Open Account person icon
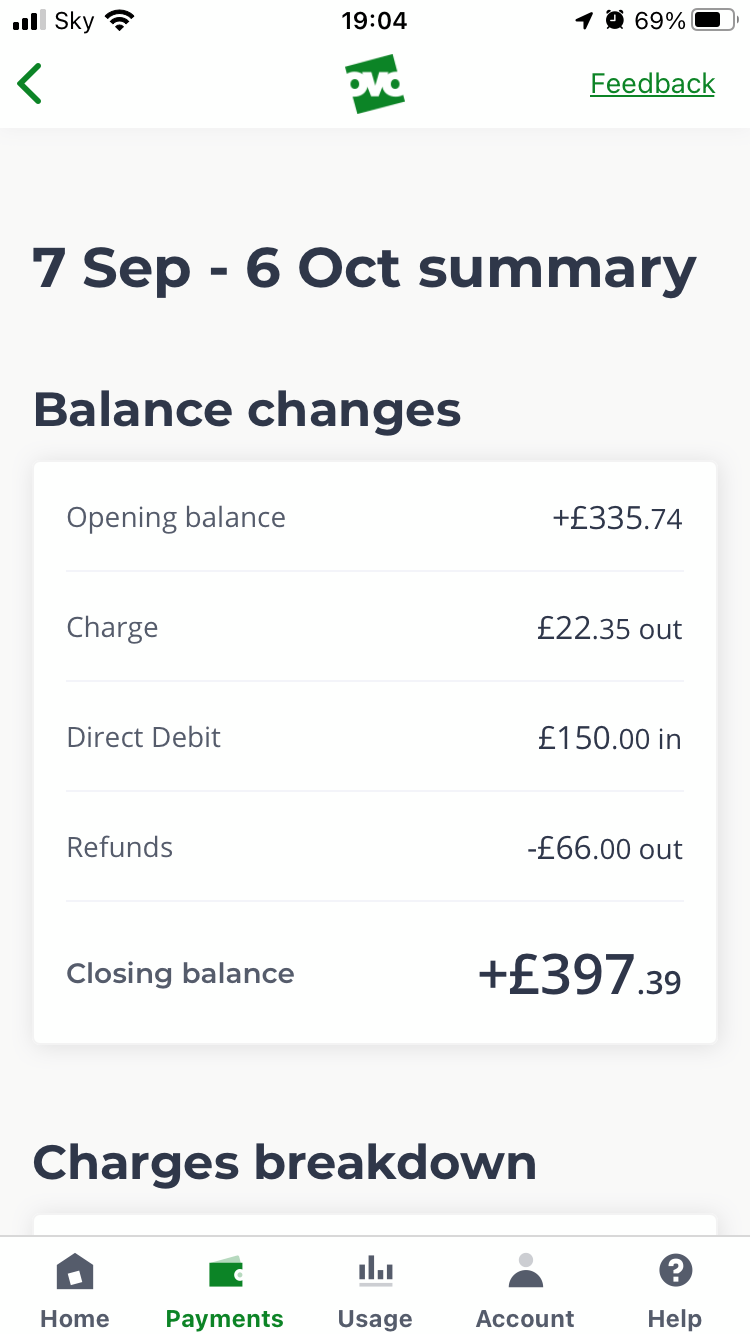 (525, 1271)
